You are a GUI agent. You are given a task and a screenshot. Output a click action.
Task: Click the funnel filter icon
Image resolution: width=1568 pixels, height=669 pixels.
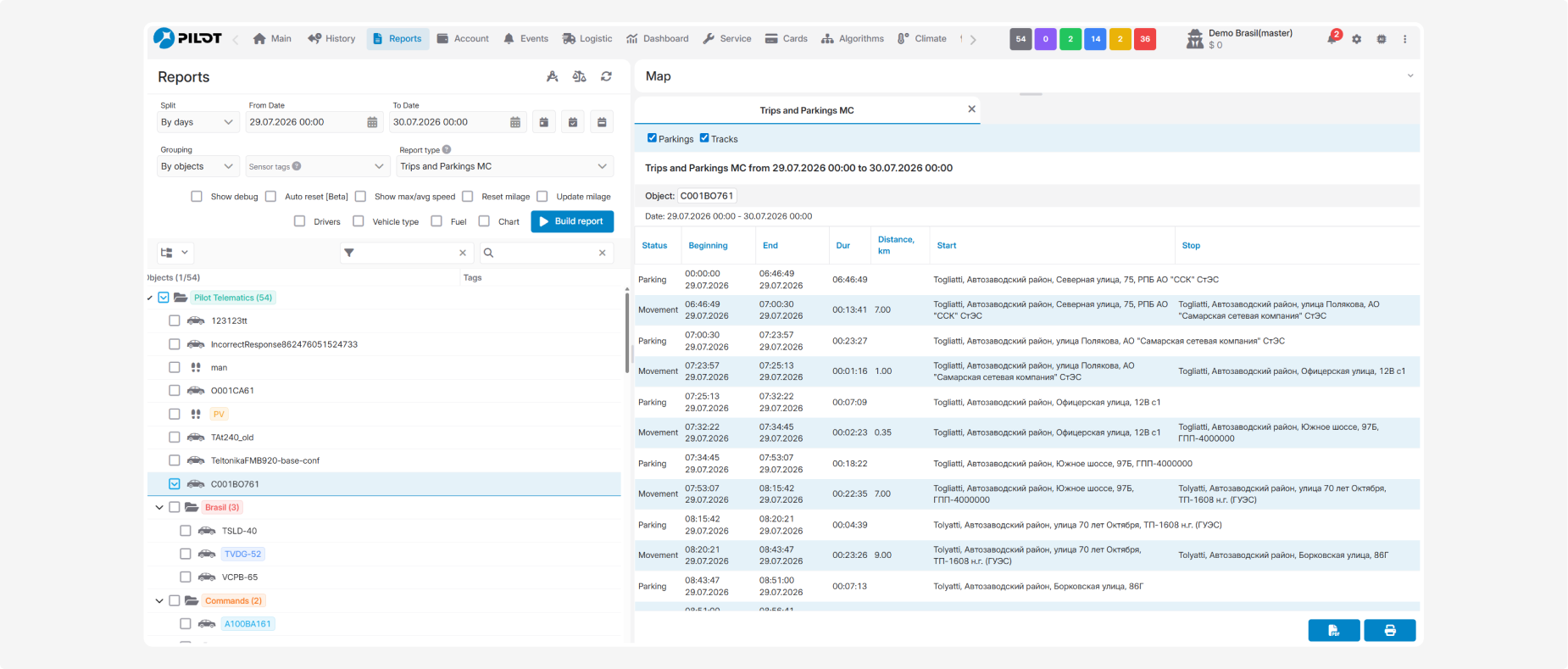click(x=349, y=253)
